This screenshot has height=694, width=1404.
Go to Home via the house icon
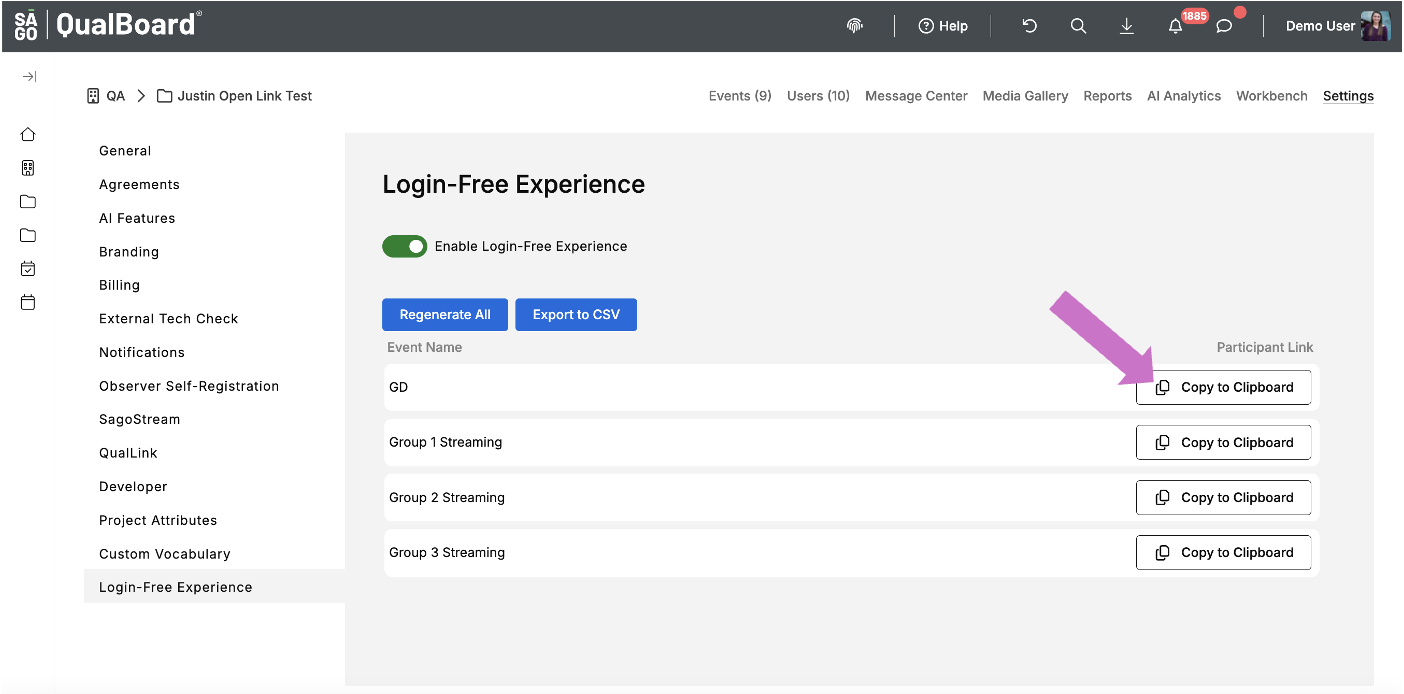coord(28,134)
